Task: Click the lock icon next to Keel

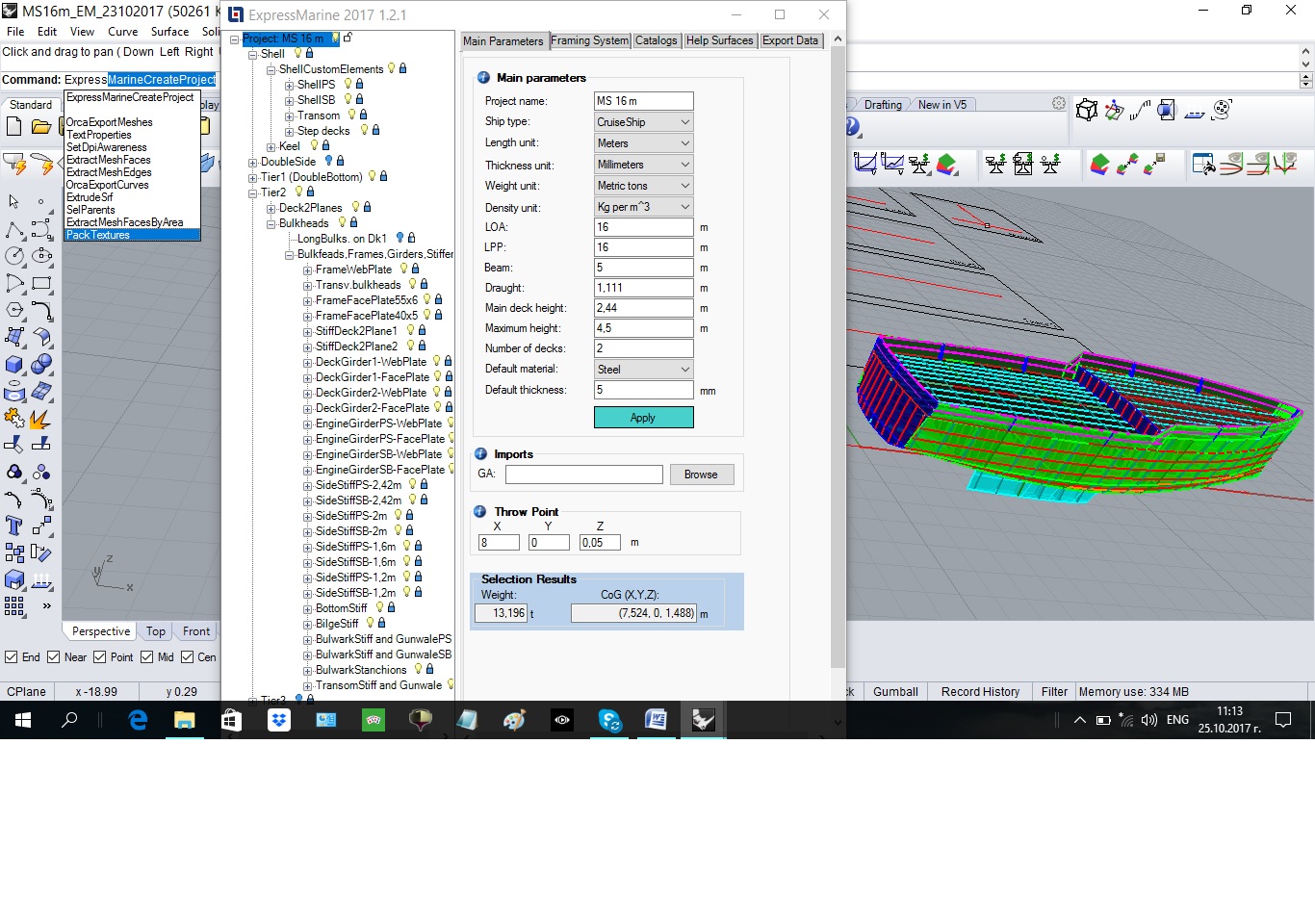Action: pyautogui.click(x=326, y=146)
